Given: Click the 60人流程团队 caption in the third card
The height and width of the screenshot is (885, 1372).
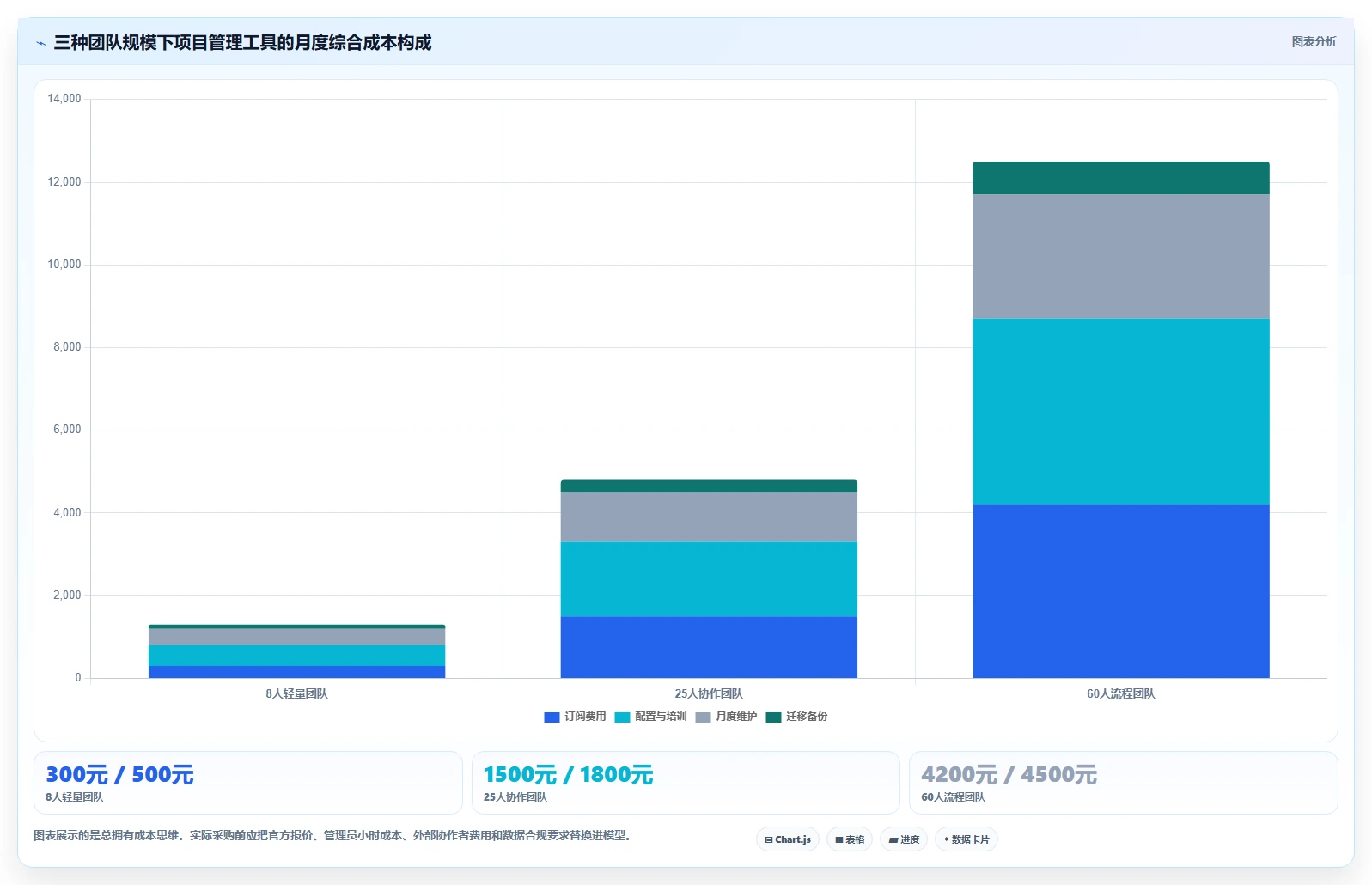Looking at the screenshot, I should point(953,797).
